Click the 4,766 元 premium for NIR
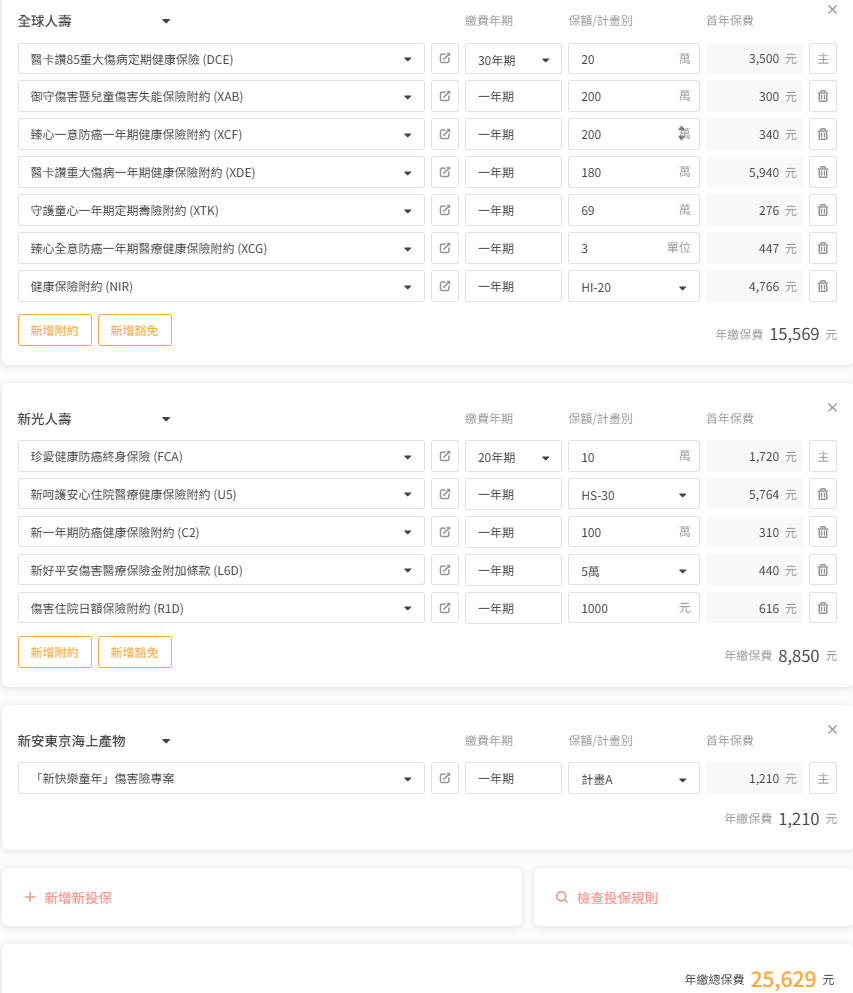This screenshot has width=853, height=993. pos(754,286)
